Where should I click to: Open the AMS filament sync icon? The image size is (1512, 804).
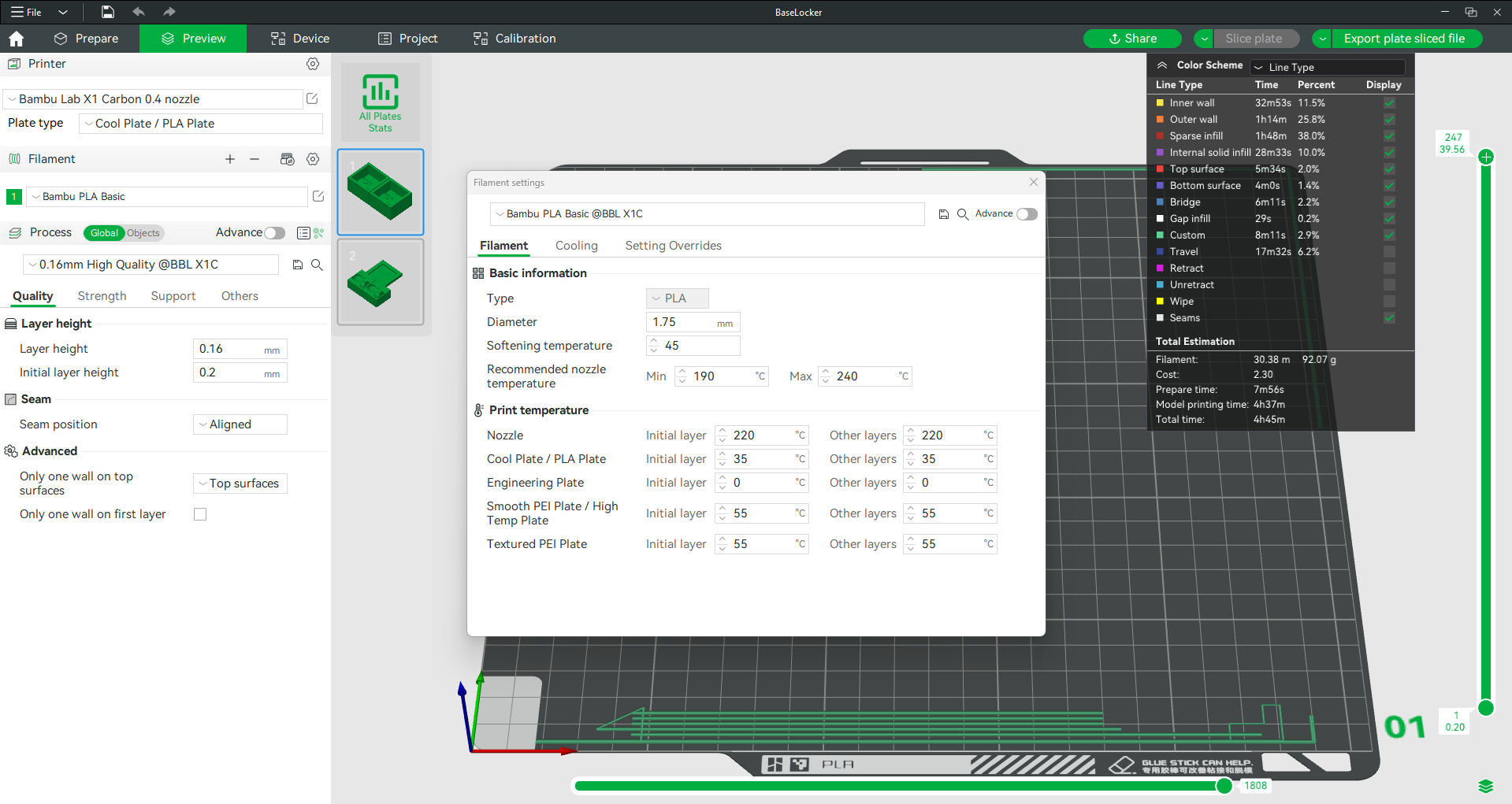[x=288, y=159]
